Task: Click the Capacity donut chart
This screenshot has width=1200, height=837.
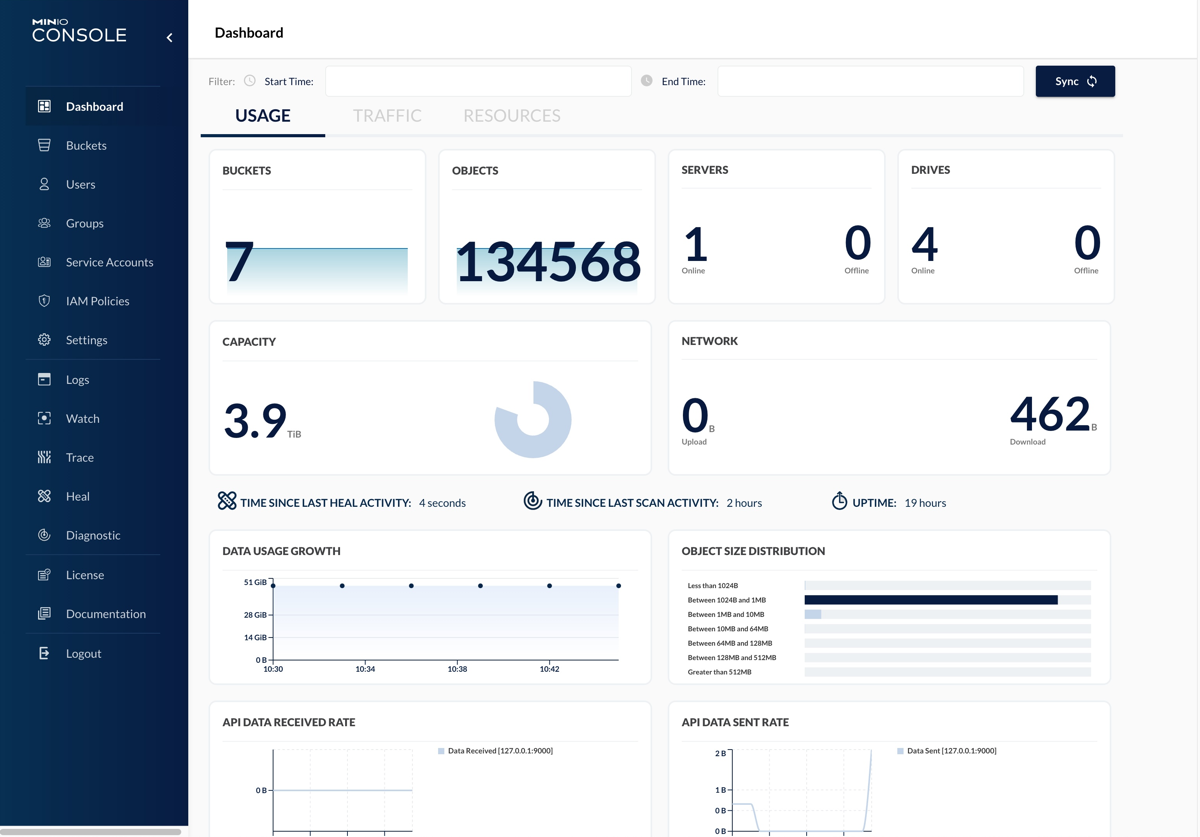Action: point(533,419)
